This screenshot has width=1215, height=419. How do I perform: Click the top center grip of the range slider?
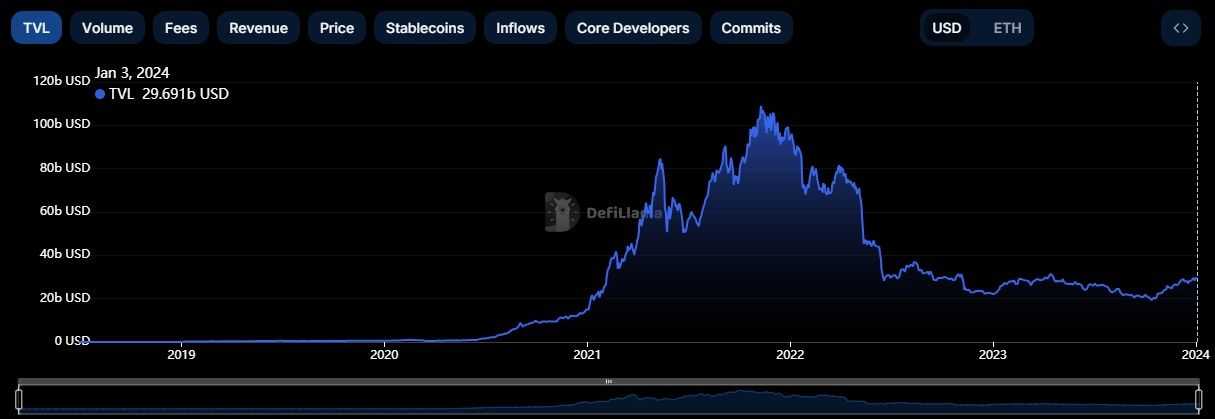pos(608,382)
